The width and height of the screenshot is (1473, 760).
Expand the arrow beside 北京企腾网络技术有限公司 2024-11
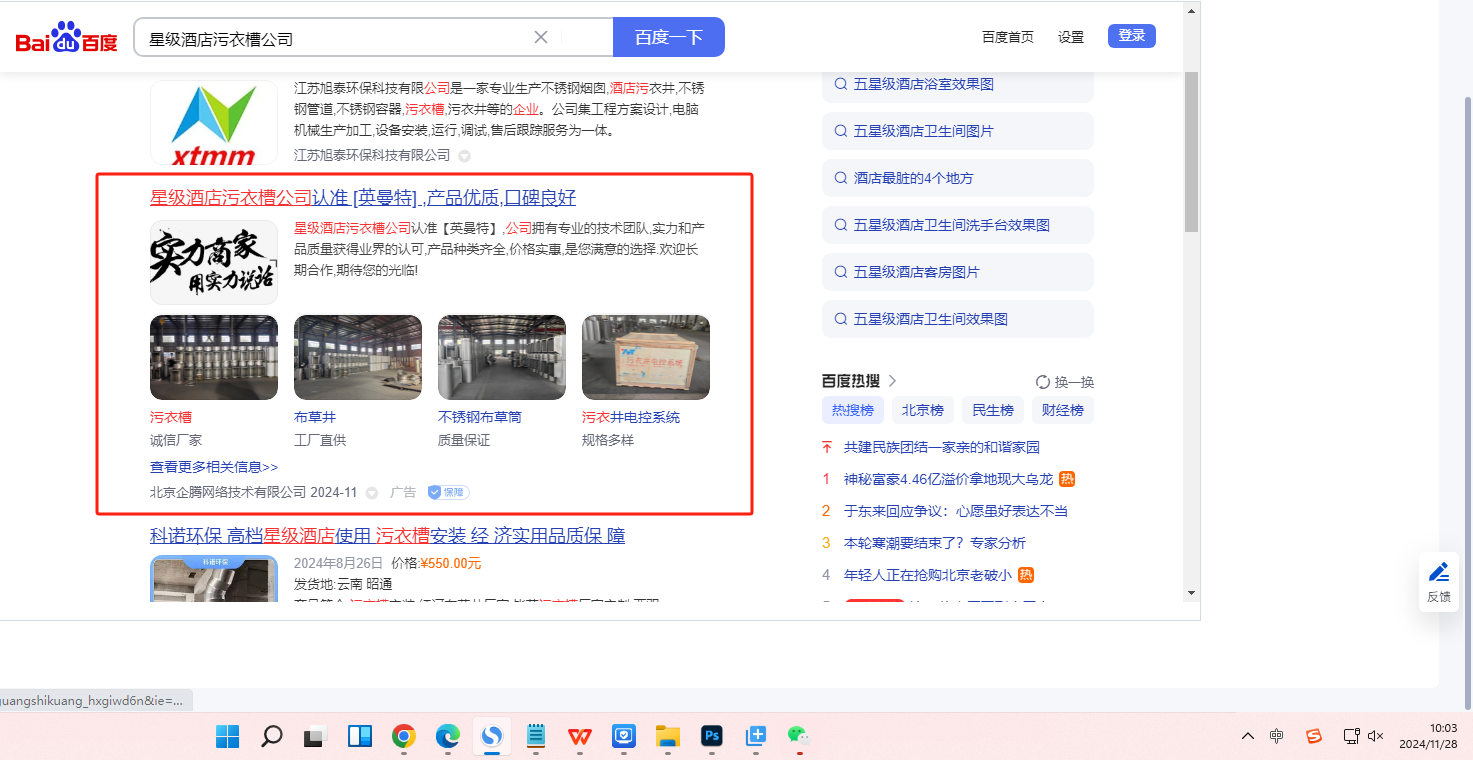coord(372,493)
